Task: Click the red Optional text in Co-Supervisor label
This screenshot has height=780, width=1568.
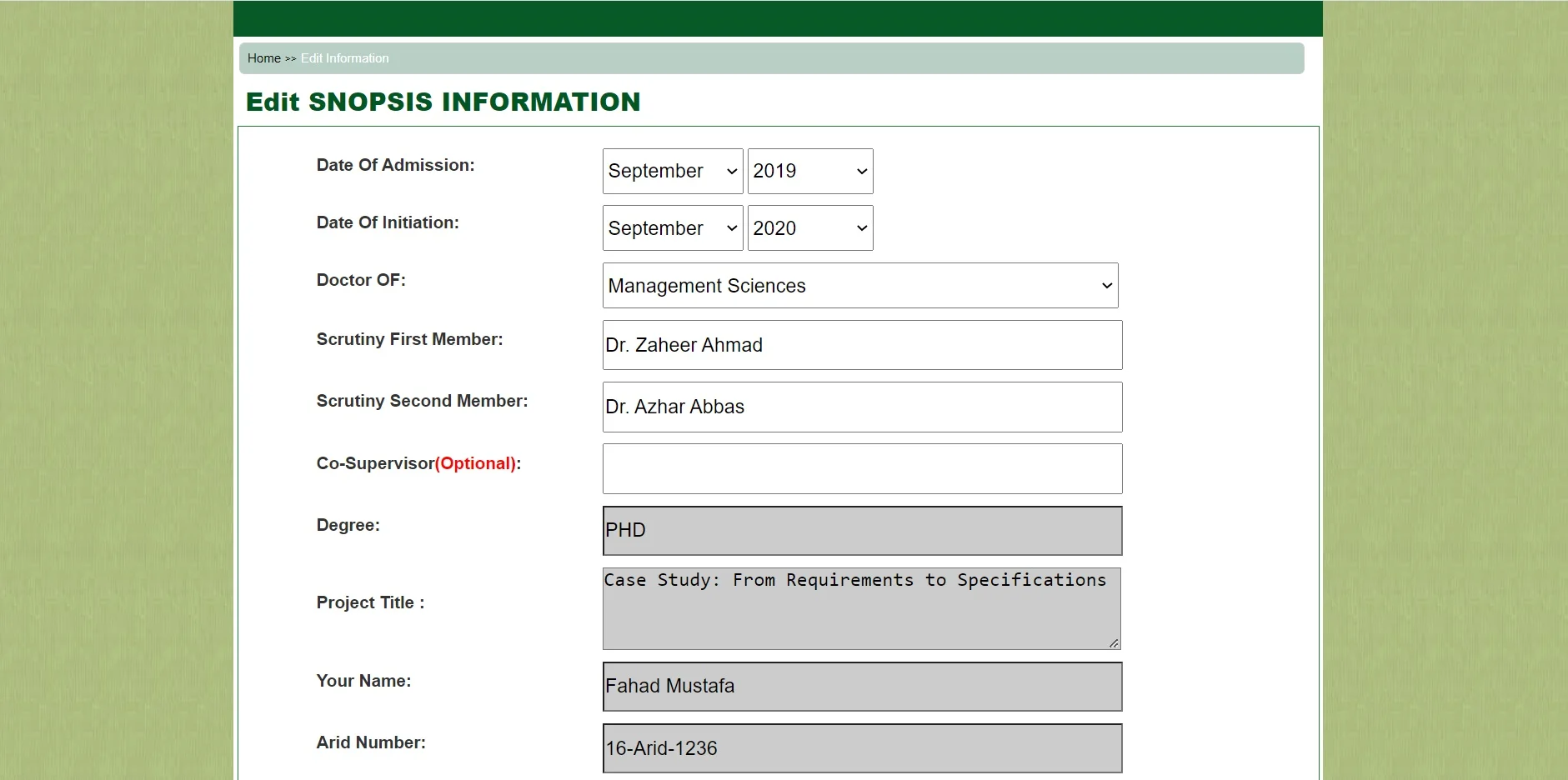Action: click(x=475, y=463)
